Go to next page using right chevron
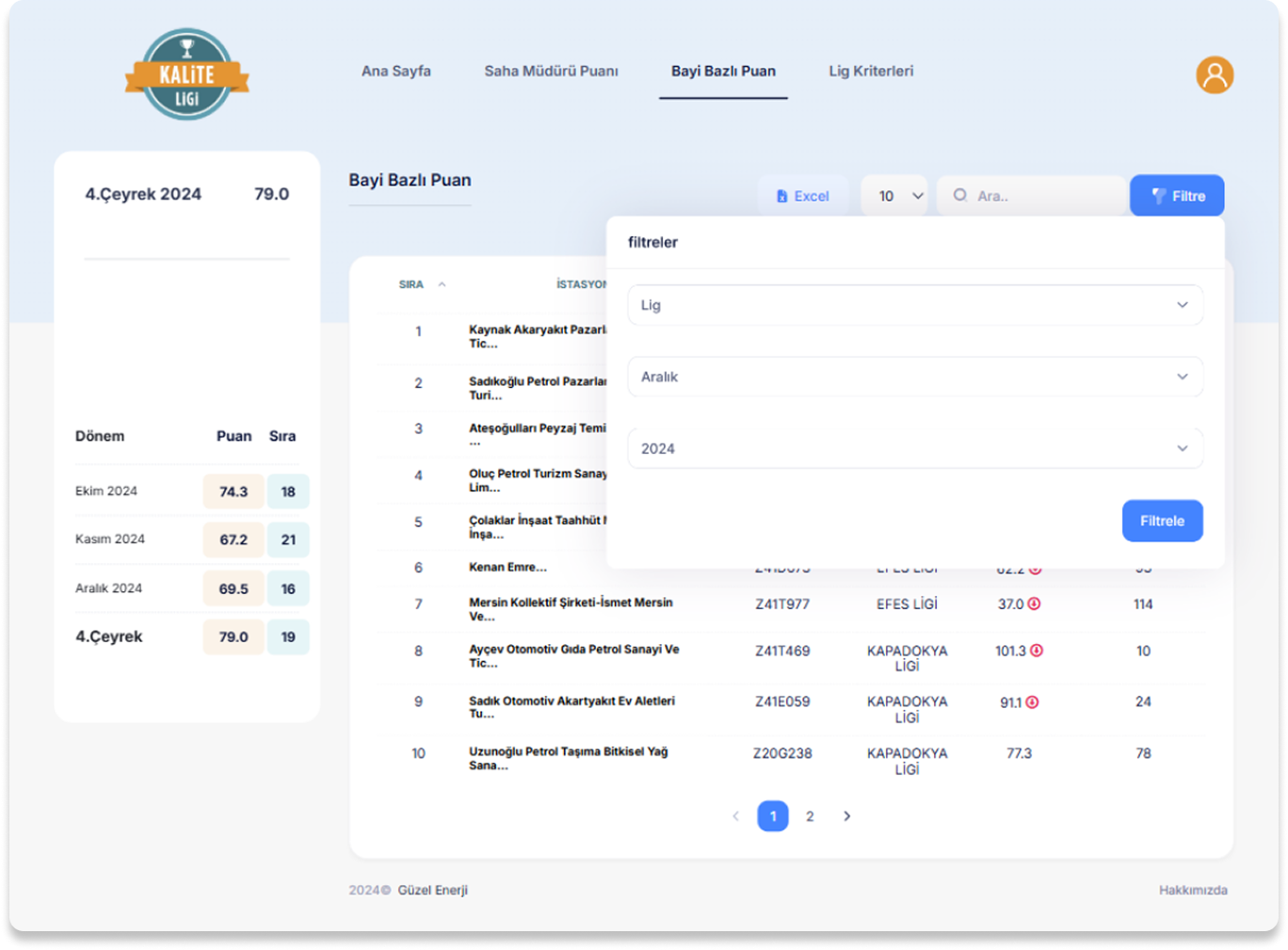Image resolution: width=1288 pixels, height=950 pixels. [x=846, y=816]
